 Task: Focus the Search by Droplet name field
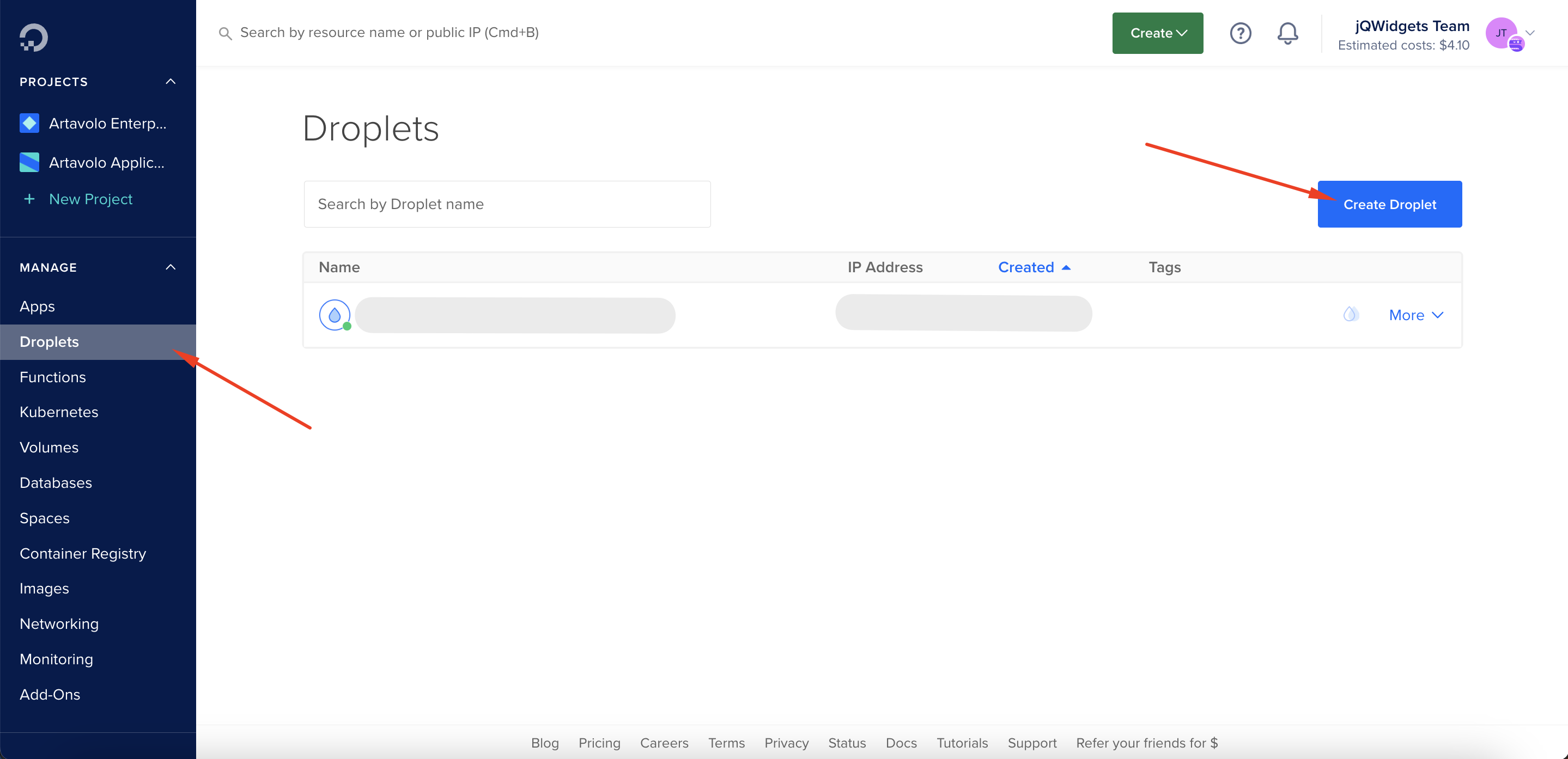click(507, 204)
